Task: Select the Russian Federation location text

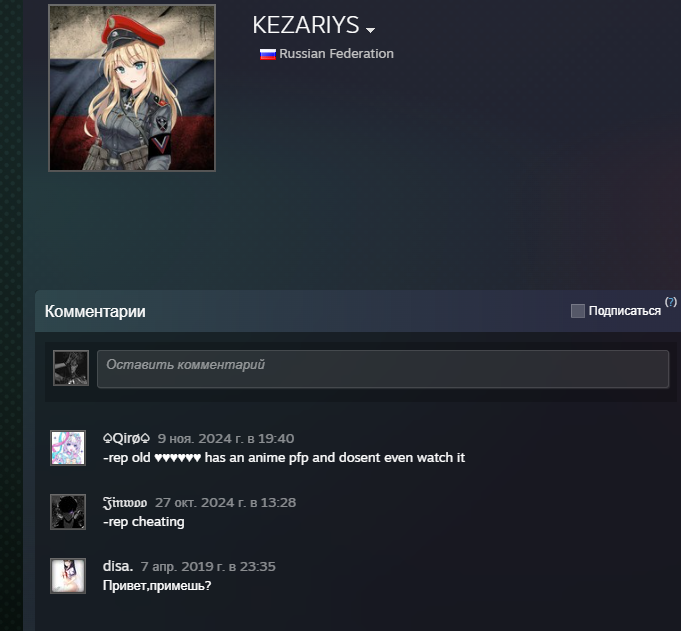Action: click(336, 53)
